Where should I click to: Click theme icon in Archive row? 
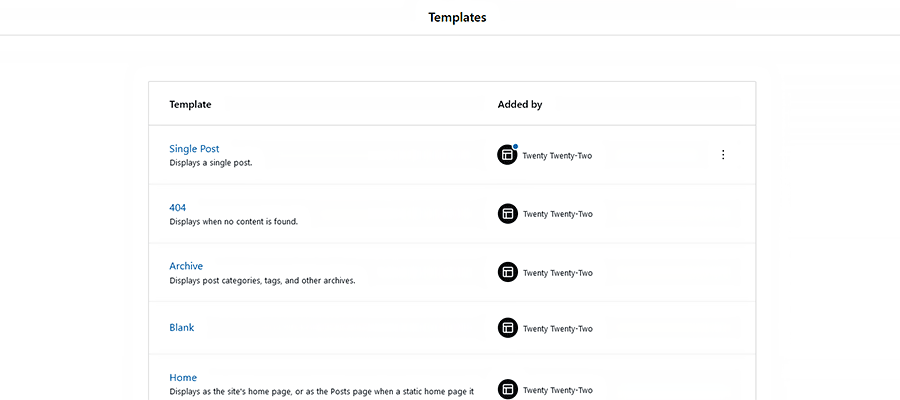pos(507,272)
